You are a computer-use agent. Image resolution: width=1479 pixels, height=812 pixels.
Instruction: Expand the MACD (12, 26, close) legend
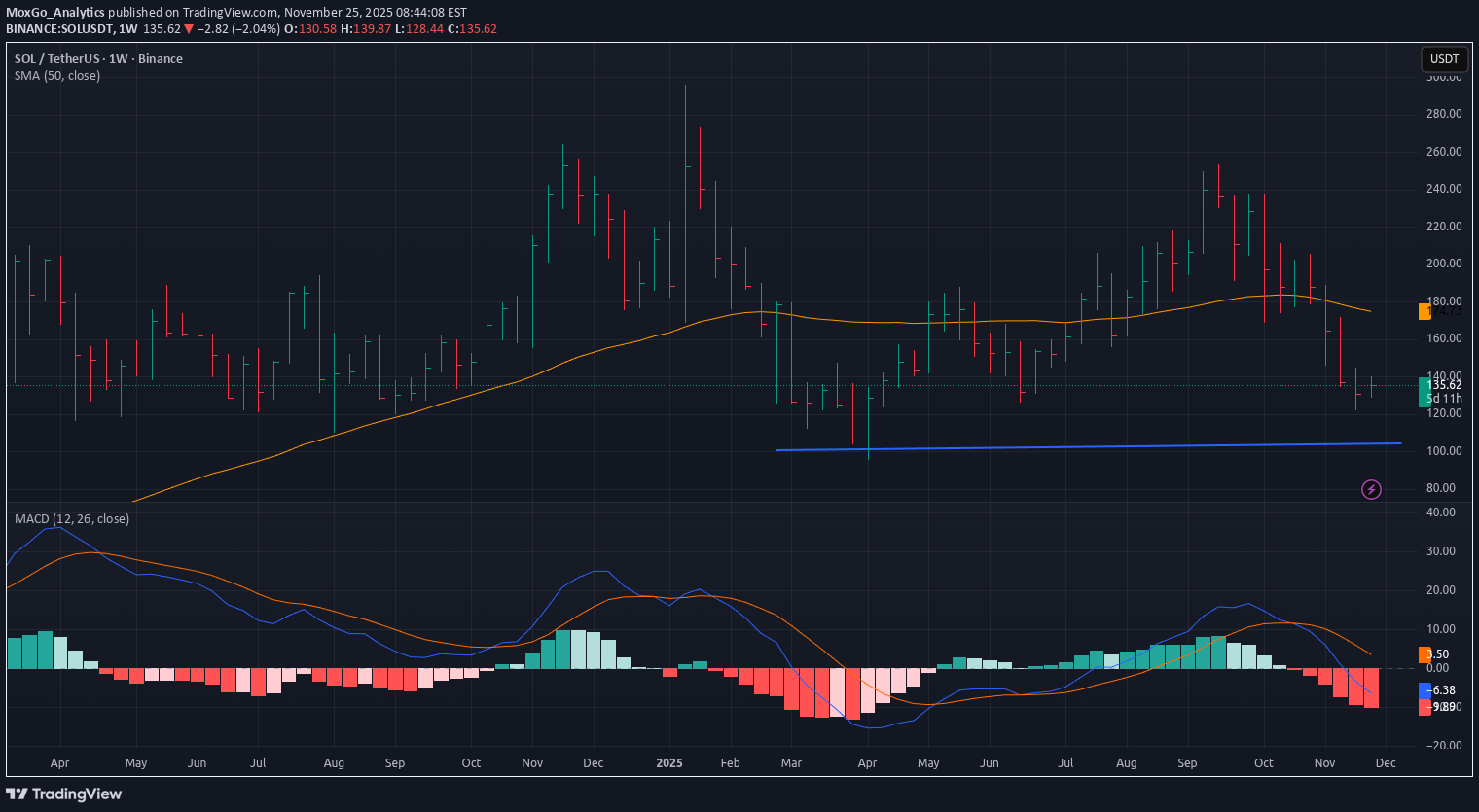coord(72,519)
